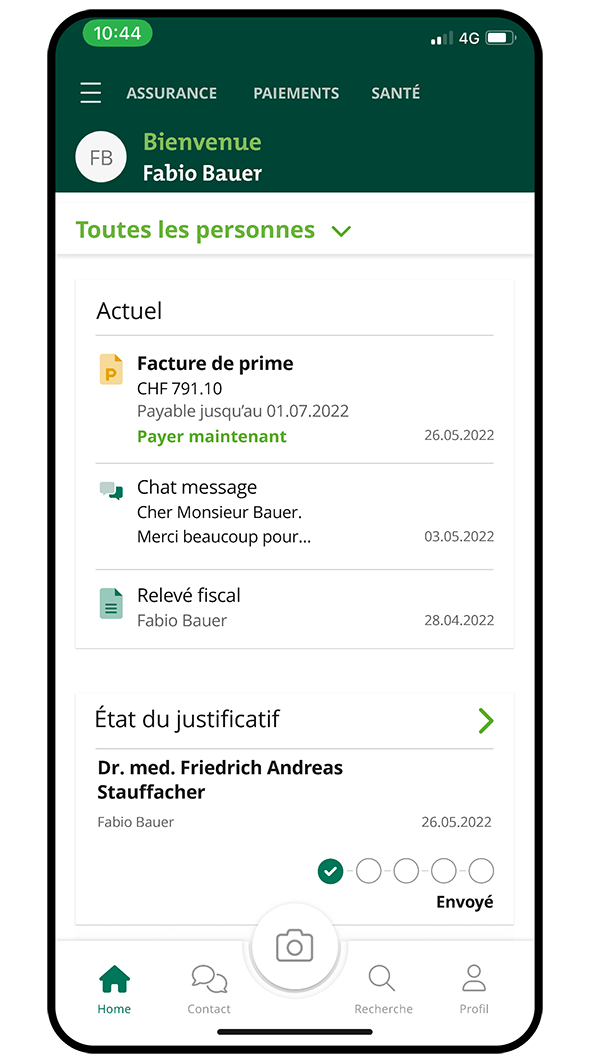
Task: Open the Facture de prime entry
Action: [295, 399]
